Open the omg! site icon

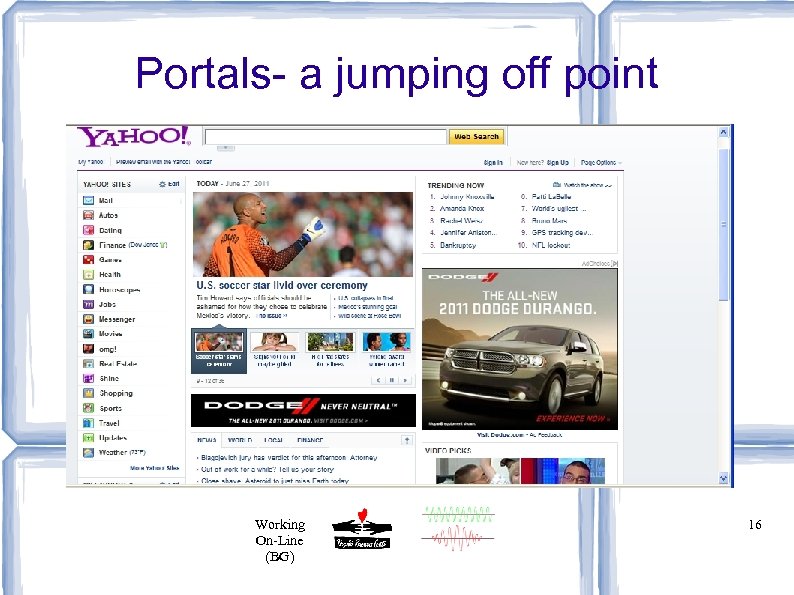tap(89, 349)
